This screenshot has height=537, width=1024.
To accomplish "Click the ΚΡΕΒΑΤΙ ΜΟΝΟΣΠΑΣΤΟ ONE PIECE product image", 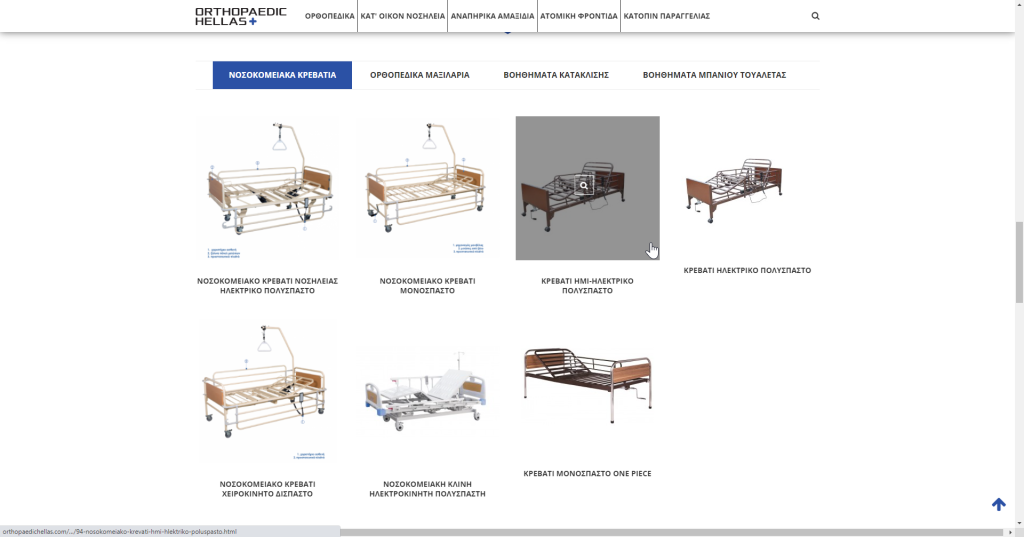I will click(587, 386).
